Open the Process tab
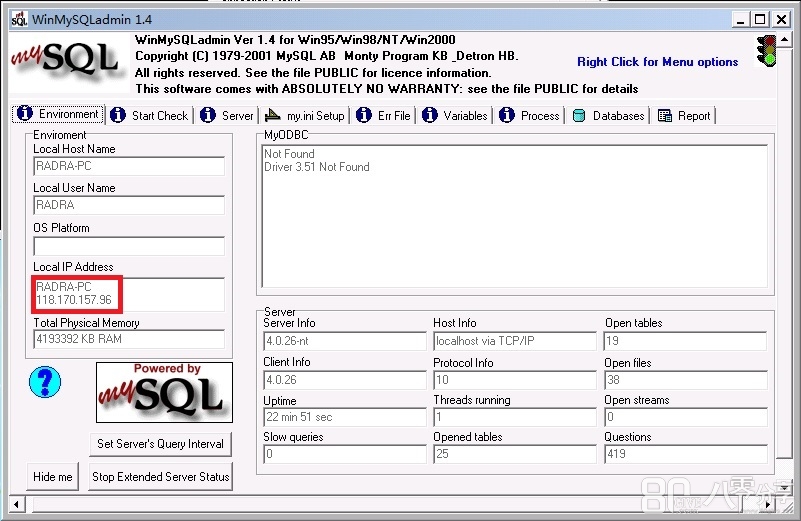Viewport: 801px width, 521px height. click(529, 115)
